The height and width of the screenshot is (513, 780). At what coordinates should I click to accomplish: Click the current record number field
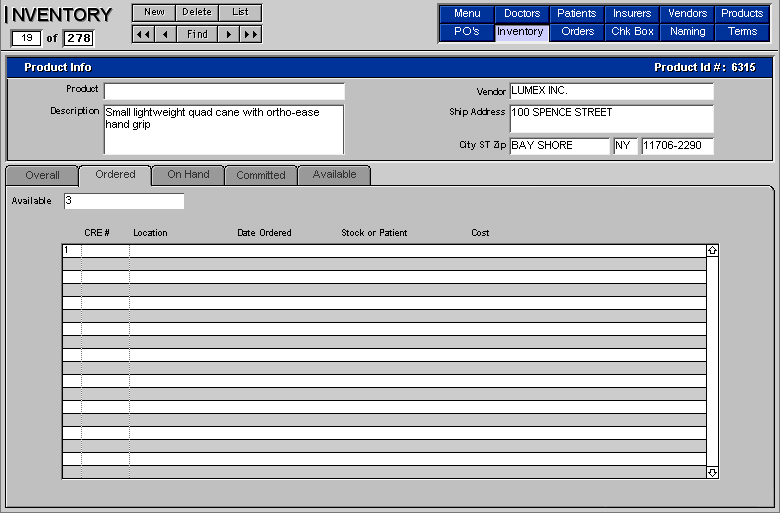(x=26, y=38)
